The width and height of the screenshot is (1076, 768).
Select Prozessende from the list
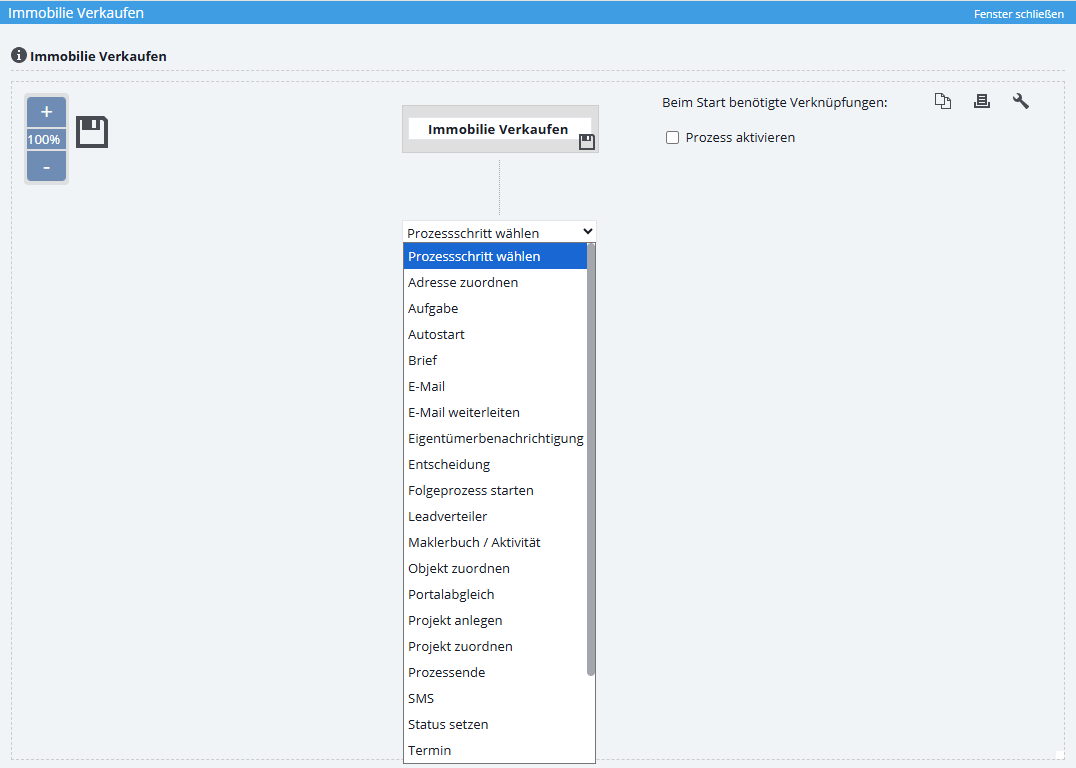[447, 673]
